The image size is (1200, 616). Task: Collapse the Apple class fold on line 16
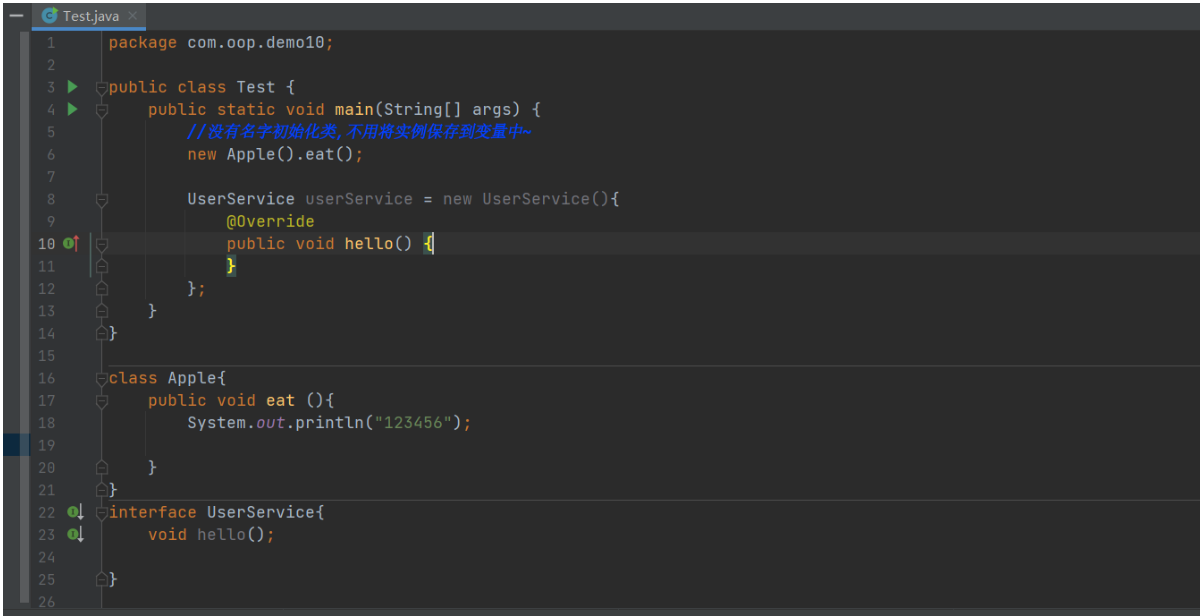coord(101,379)
